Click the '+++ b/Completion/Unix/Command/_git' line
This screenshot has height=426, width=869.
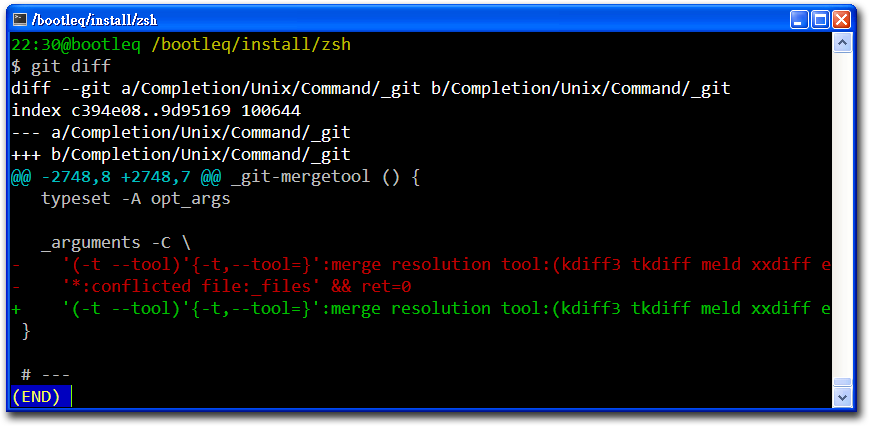[181, 155]
